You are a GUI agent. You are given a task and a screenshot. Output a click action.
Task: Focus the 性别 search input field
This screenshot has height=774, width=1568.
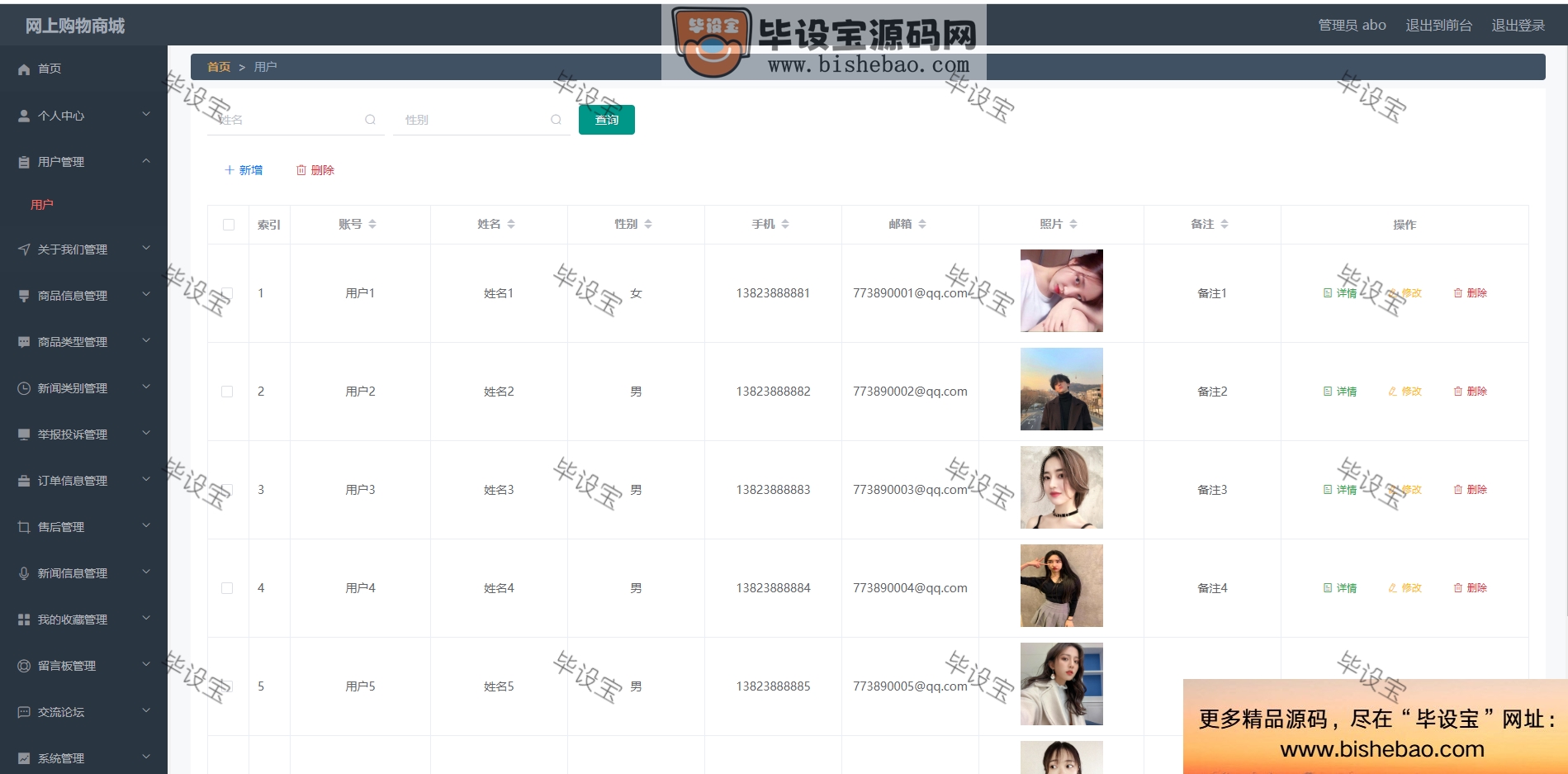pos(481,120)
